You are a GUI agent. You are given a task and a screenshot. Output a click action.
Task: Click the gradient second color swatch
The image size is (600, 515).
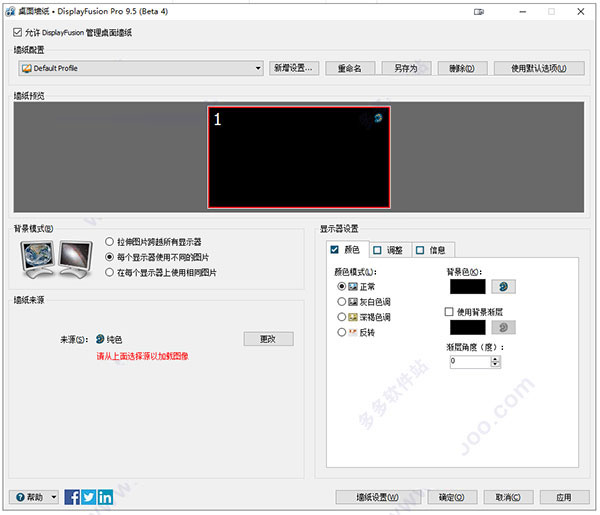(468, 327)
